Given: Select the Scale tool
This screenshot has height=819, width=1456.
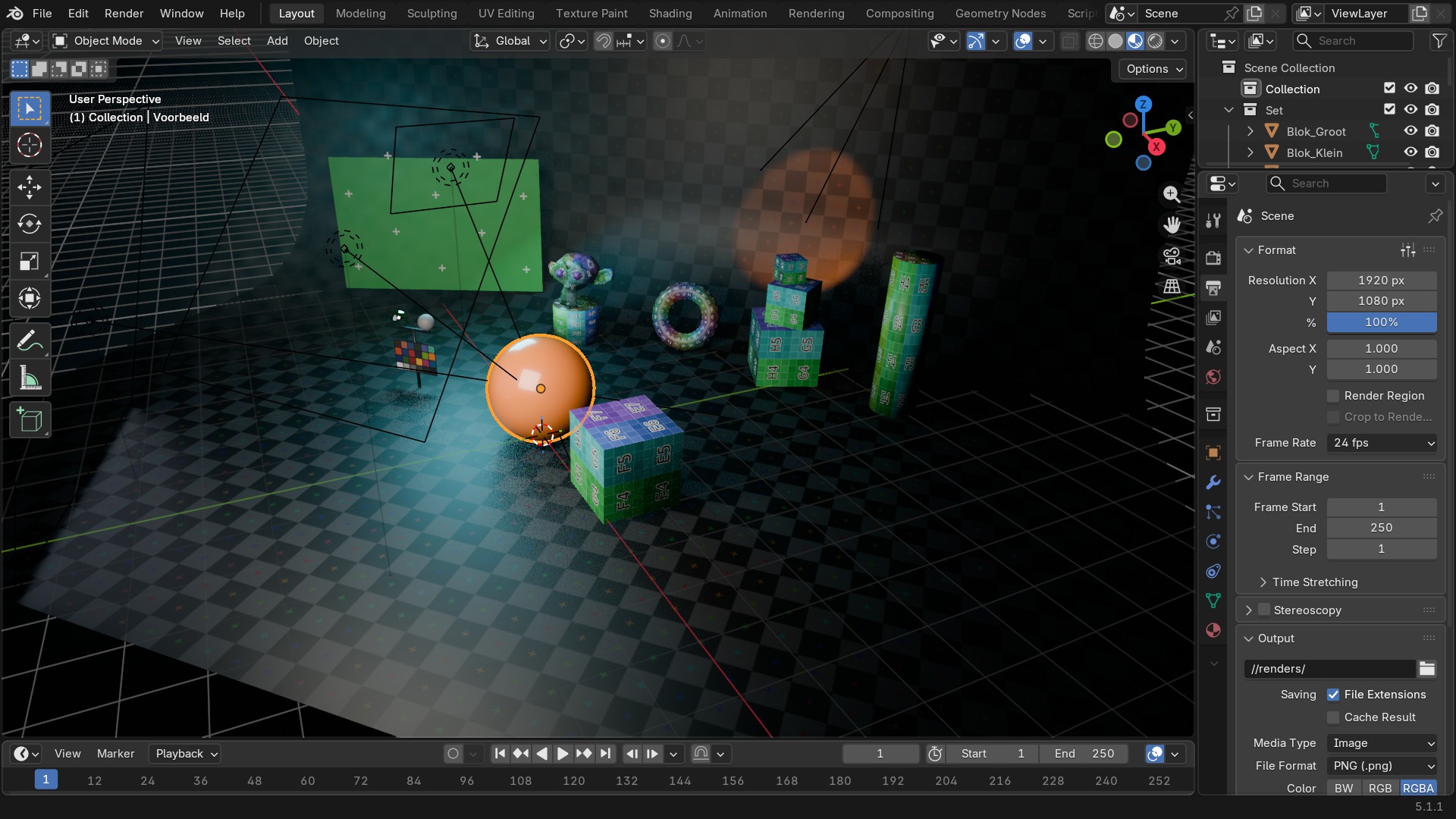Looking at the screenshot, I should [30, 262].
